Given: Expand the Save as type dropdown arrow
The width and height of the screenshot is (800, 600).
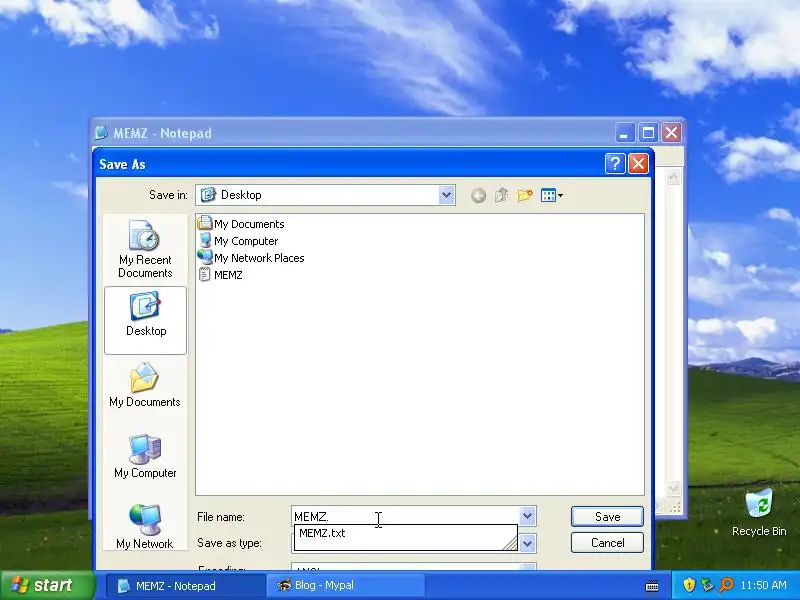Looking at the screenshot, I should [528, 543].
